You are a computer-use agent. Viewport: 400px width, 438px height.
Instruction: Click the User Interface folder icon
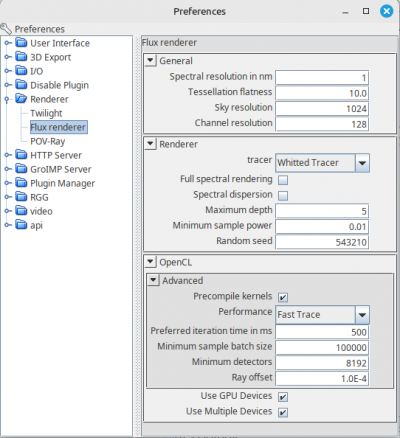pos(21,43)
